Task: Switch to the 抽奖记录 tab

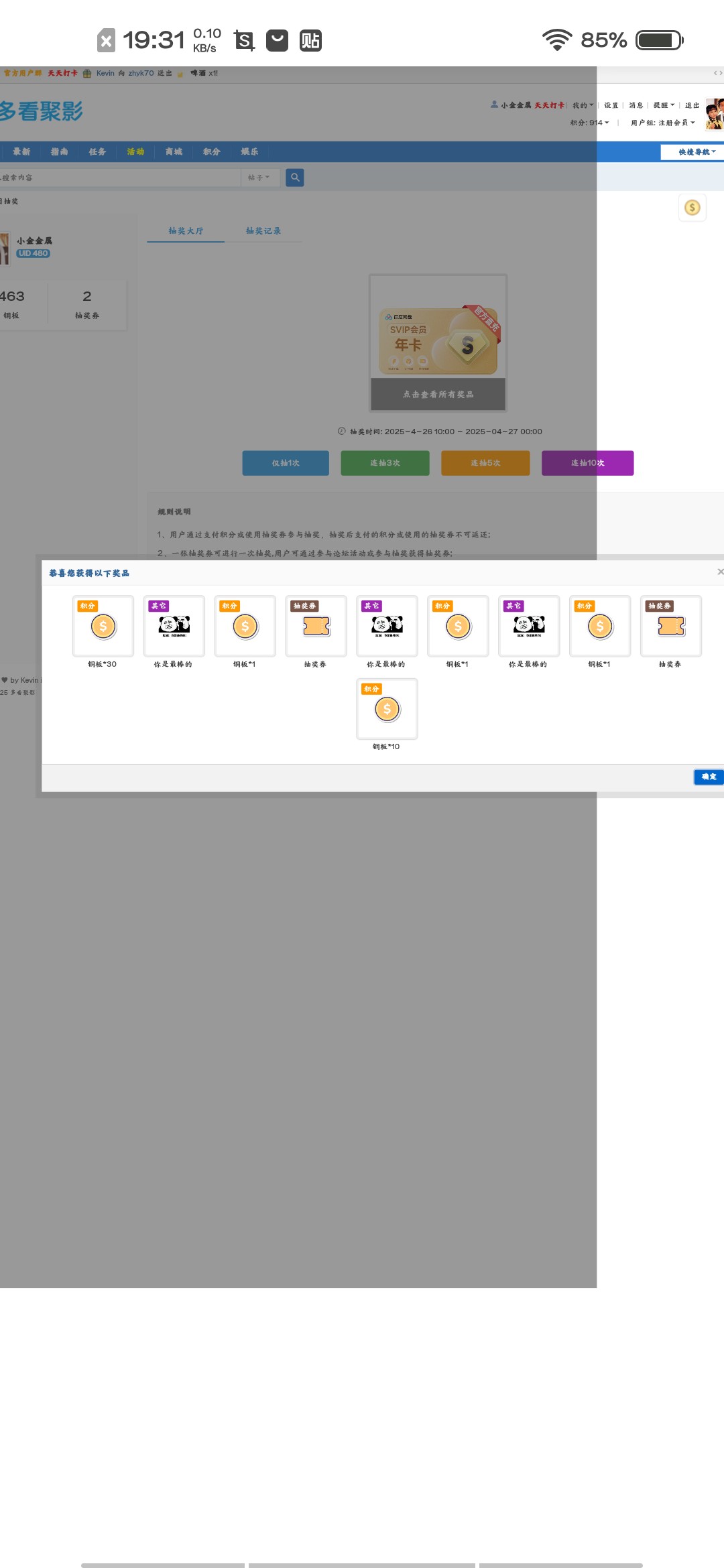Action: click(263, 231)
